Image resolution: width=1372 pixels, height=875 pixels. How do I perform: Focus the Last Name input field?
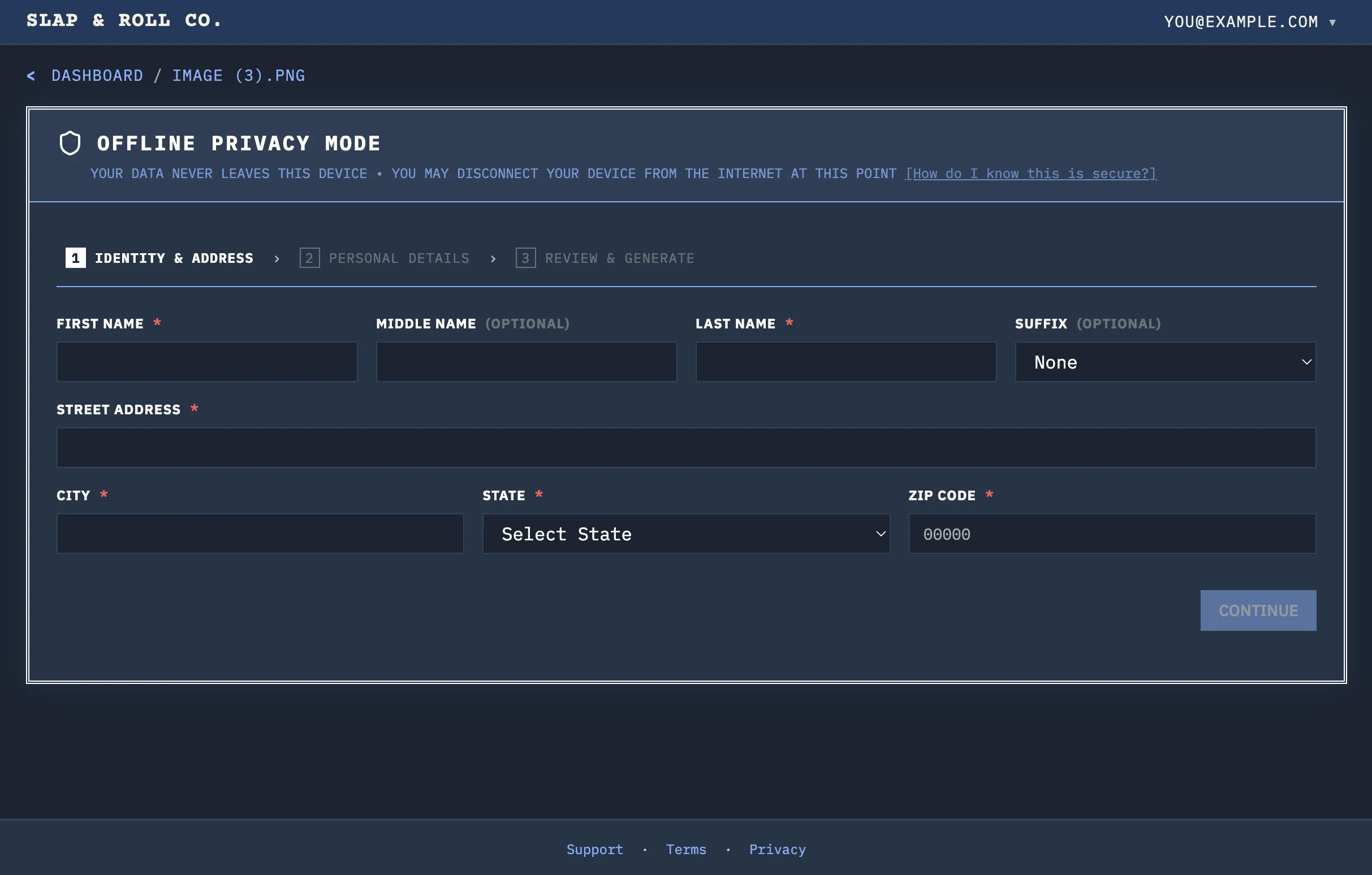(845, 362)
